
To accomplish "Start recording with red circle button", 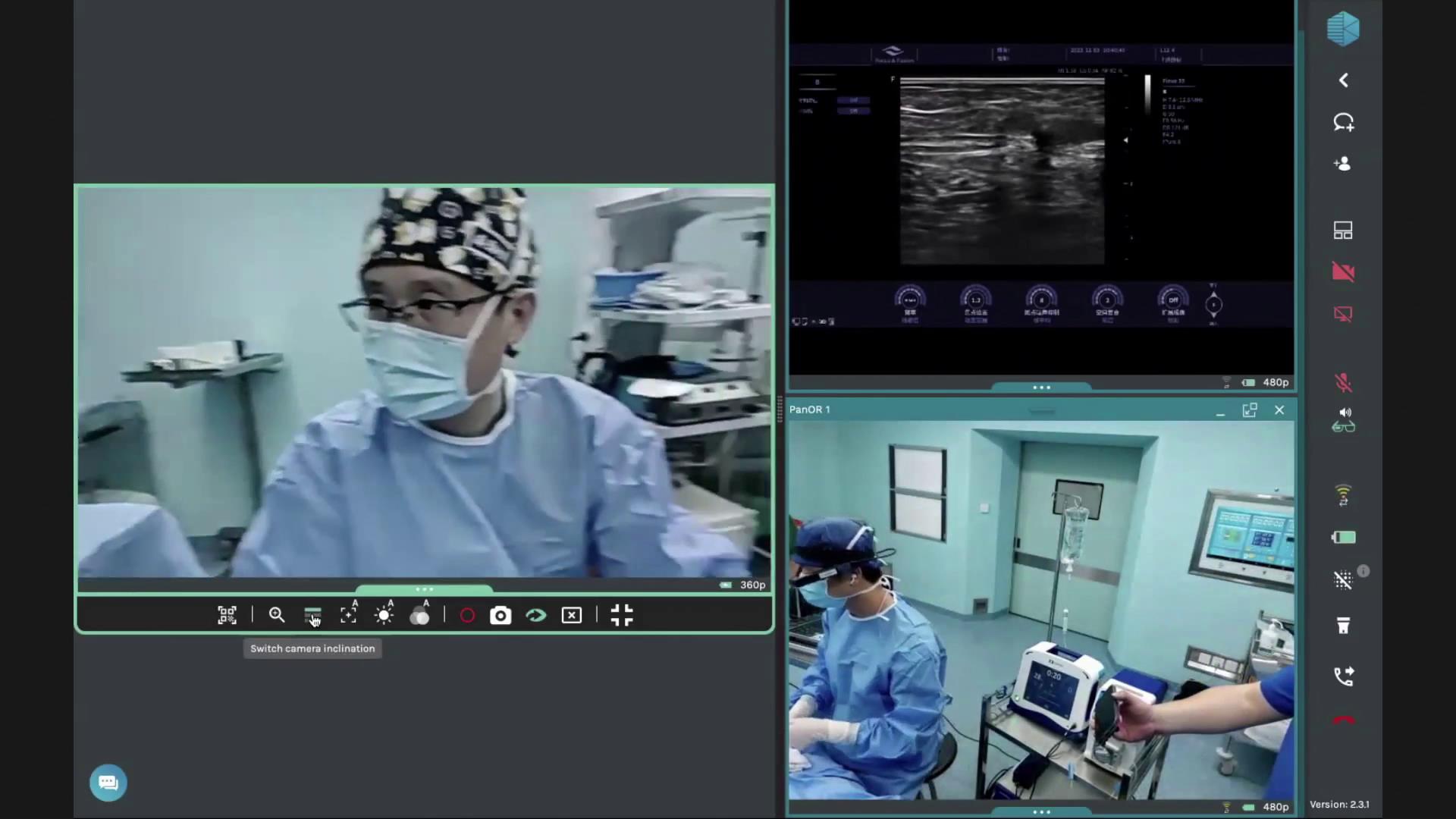I will [x=467, y=616].
